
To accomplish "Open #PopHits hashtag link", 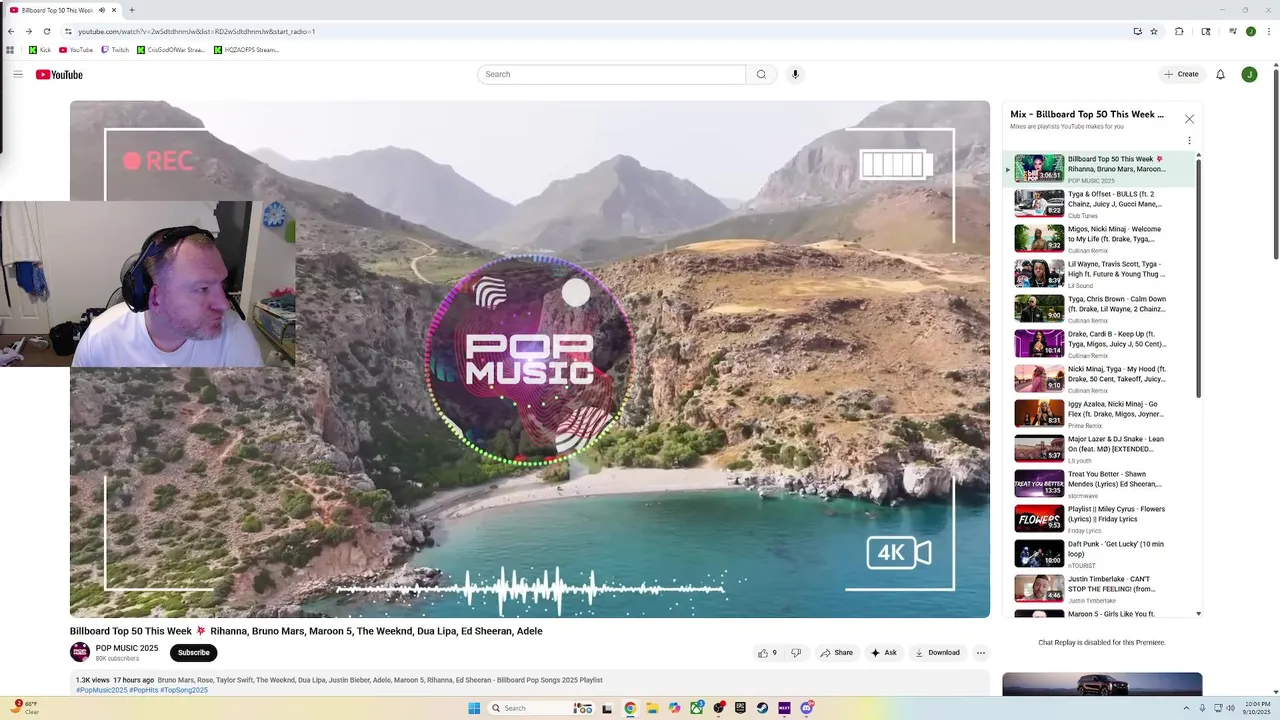I will [144, 690].
